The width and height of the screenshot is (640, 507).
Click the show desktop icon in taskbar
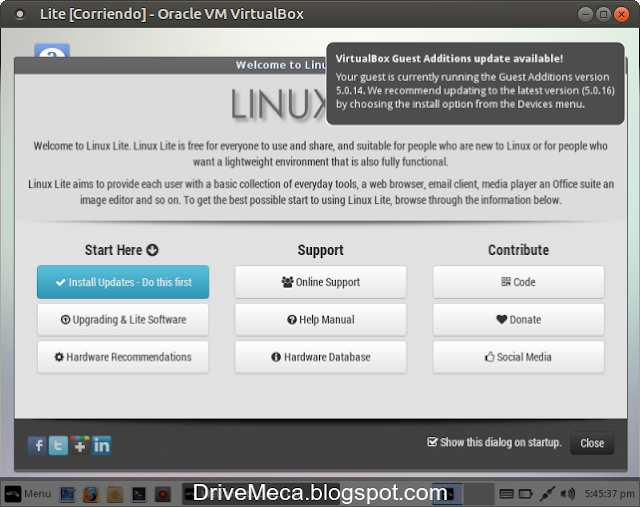[67, 494]
